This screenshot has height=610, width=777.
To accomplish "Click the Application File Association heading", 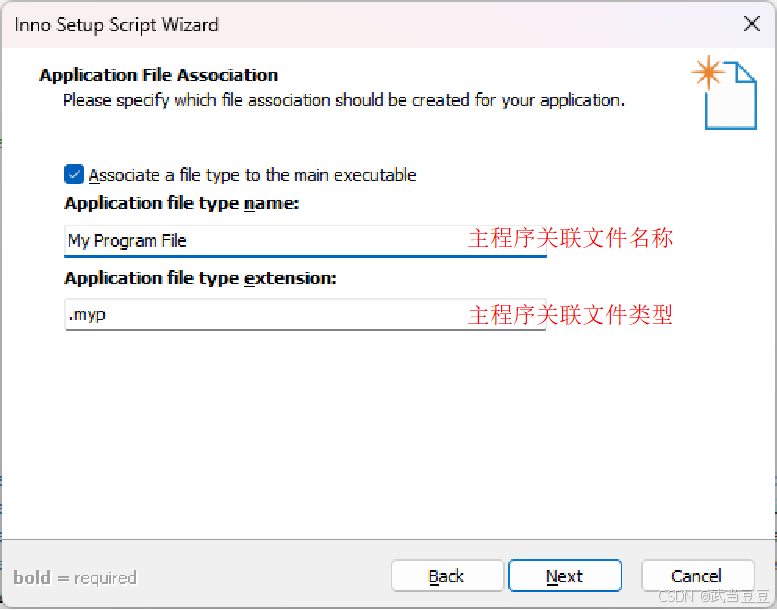I will pos(159,75).
